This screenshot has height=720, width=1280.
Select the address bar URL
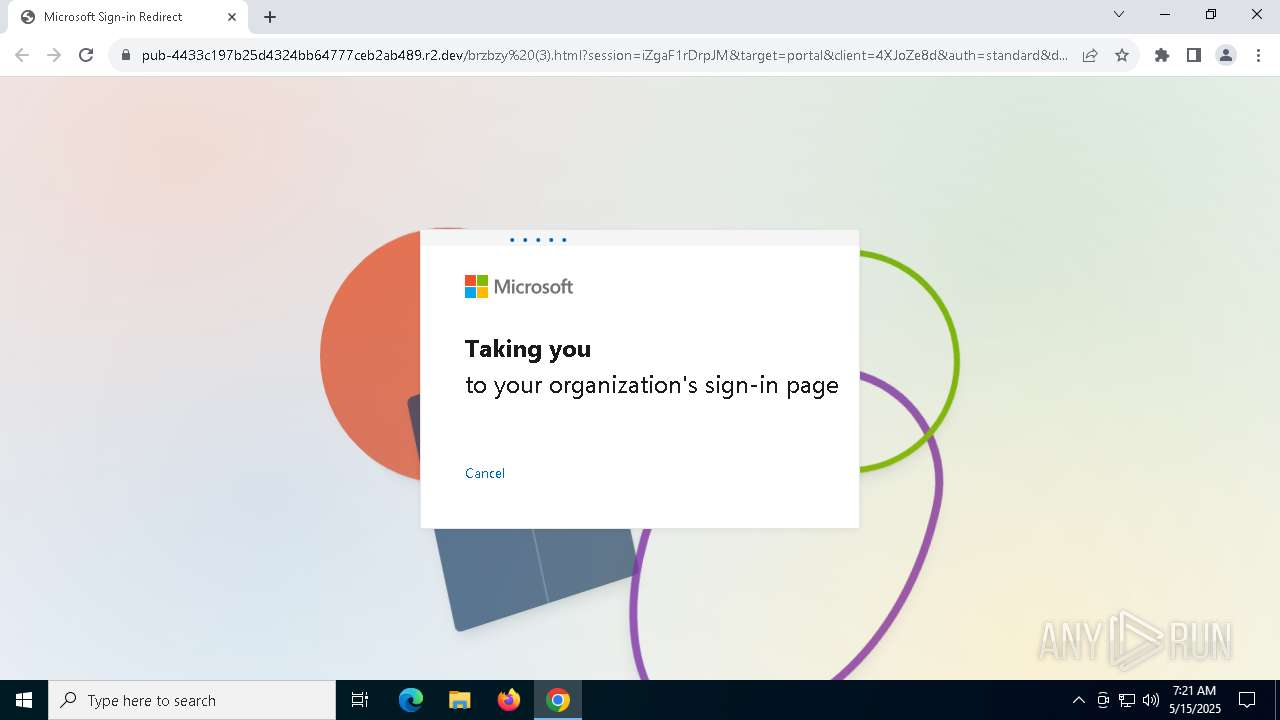[604, 55]
